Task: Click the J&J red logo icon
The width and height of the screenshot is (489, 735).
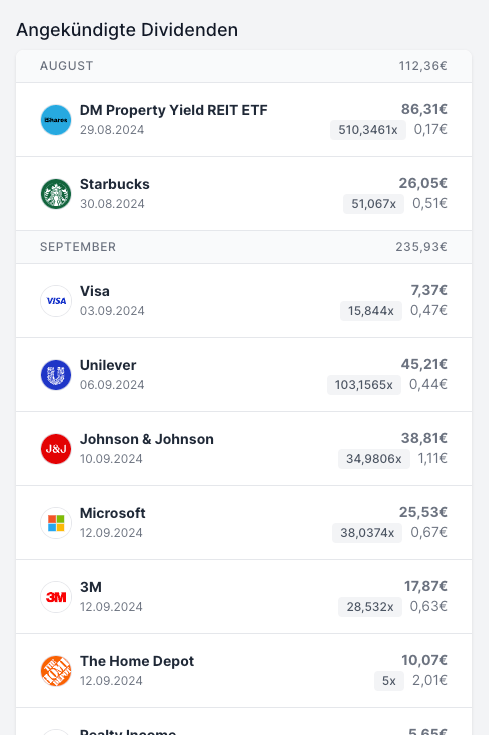Action: (56, 449)
